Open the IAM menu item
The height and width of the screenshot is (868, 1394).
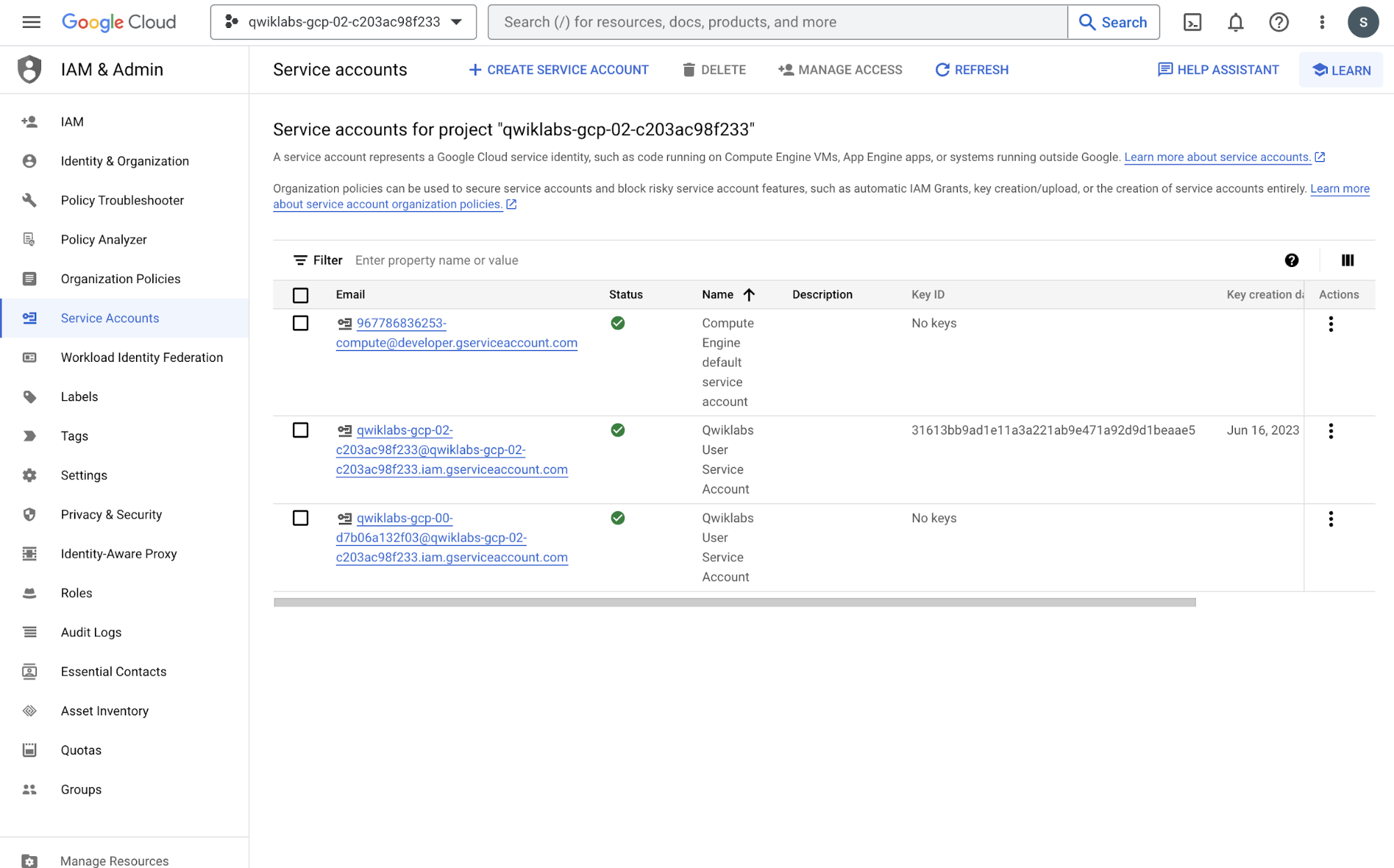[x=71, y=121]
